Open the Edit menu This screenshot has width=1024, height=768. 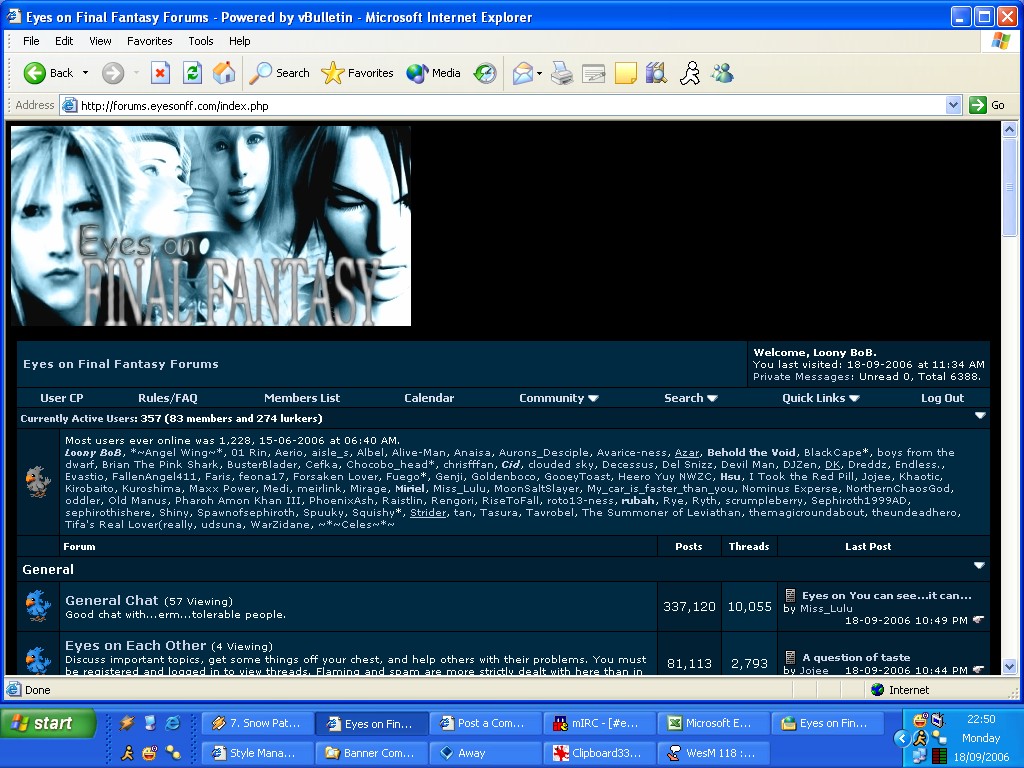click(64, 41)
